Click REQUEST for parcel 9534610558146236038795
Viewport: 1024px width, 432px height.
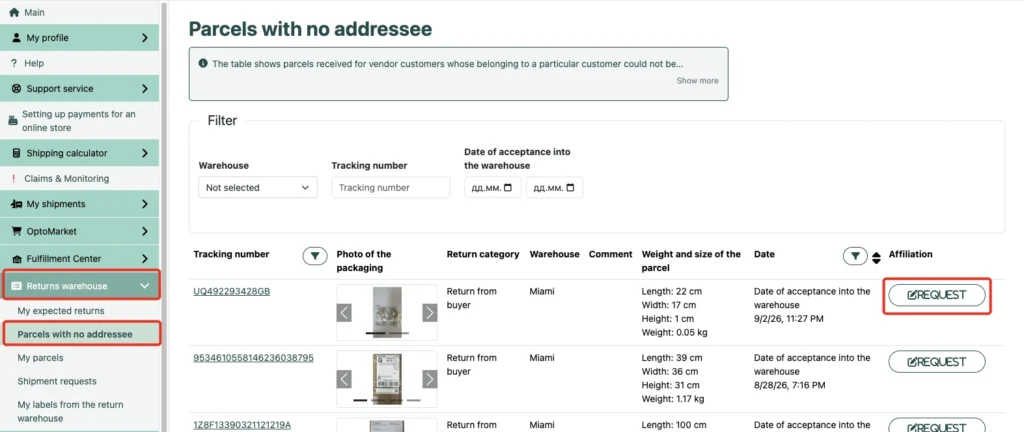click(x=936, y=362)
